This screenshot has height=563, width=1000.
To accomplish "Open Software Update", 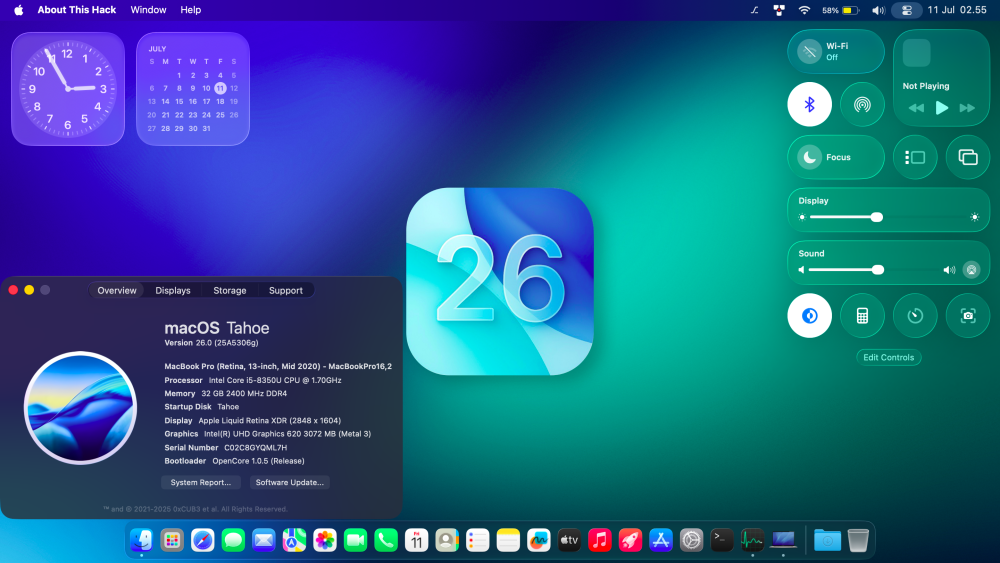I will pos(290,482).
